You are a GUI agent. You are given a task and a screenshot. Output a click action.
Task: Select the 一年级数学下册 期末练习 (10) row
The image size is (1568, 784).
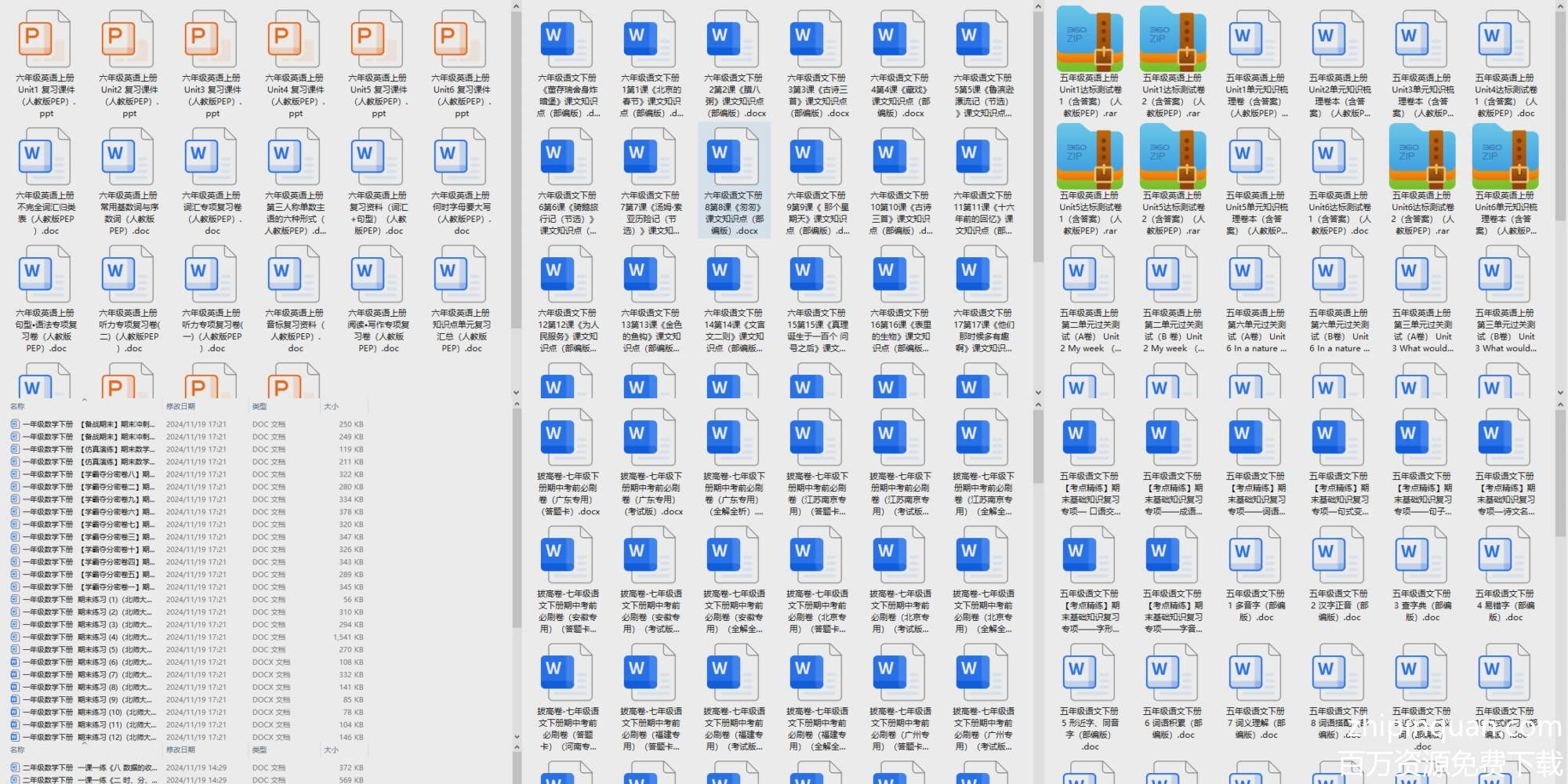(187, 713)
